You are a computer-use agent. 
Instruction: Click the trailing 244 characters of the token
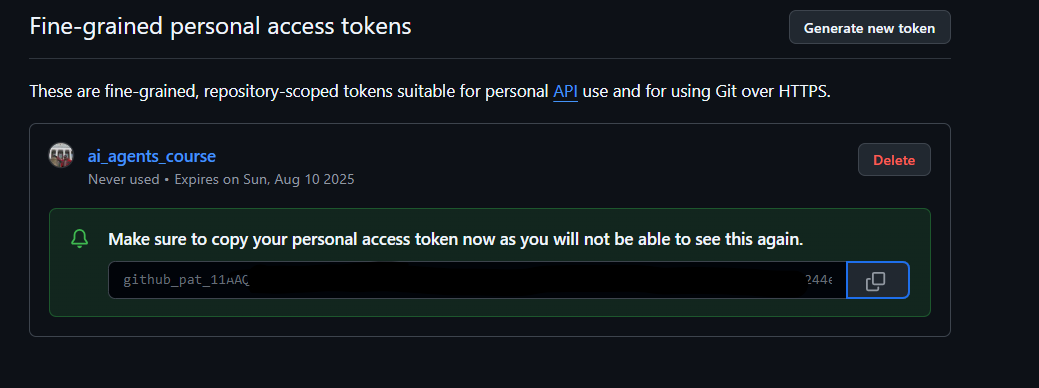coord(819,280)
